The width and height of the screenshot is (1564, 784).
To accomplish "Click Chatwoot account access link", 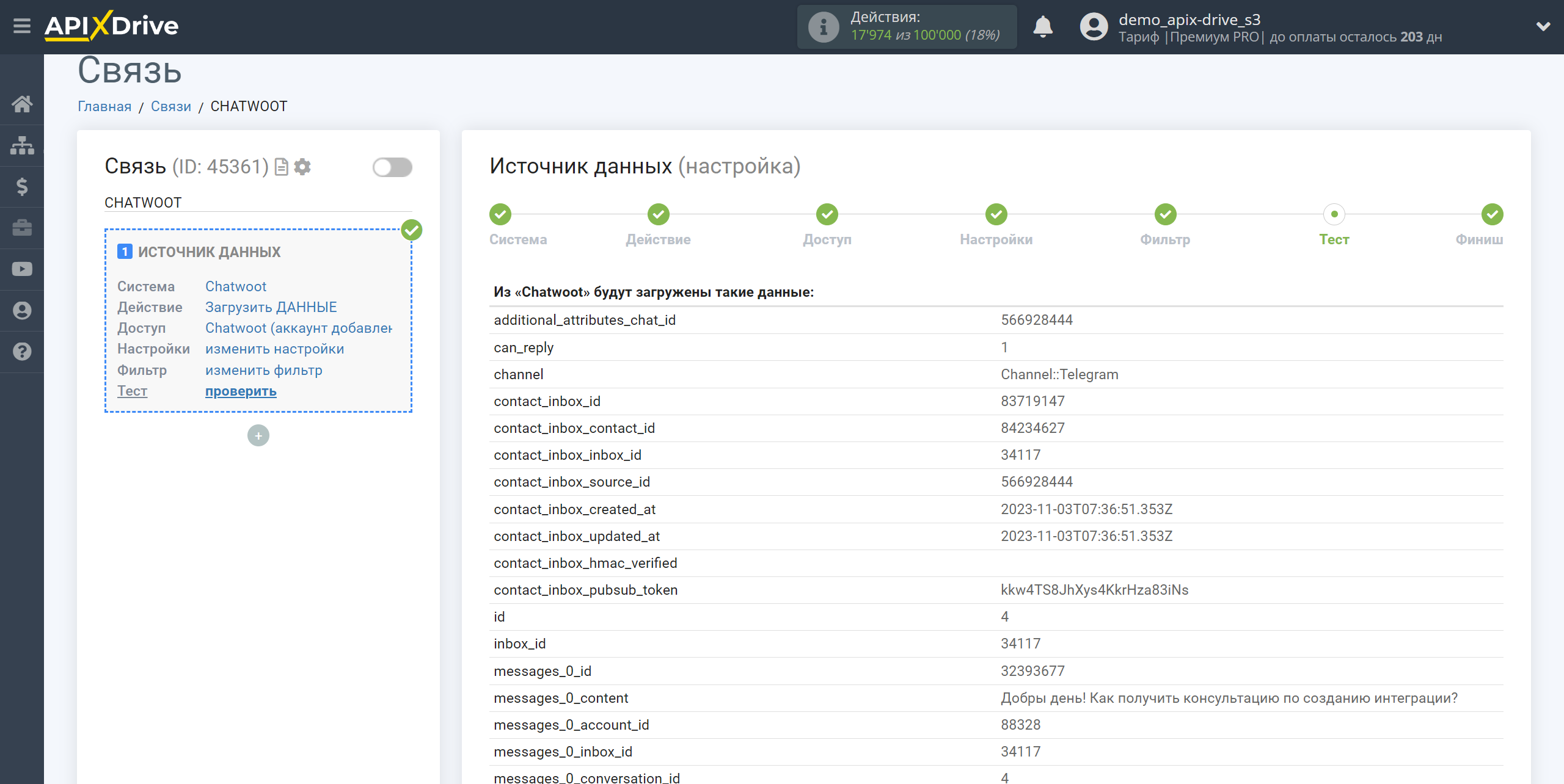I will [x=299, y=328].
